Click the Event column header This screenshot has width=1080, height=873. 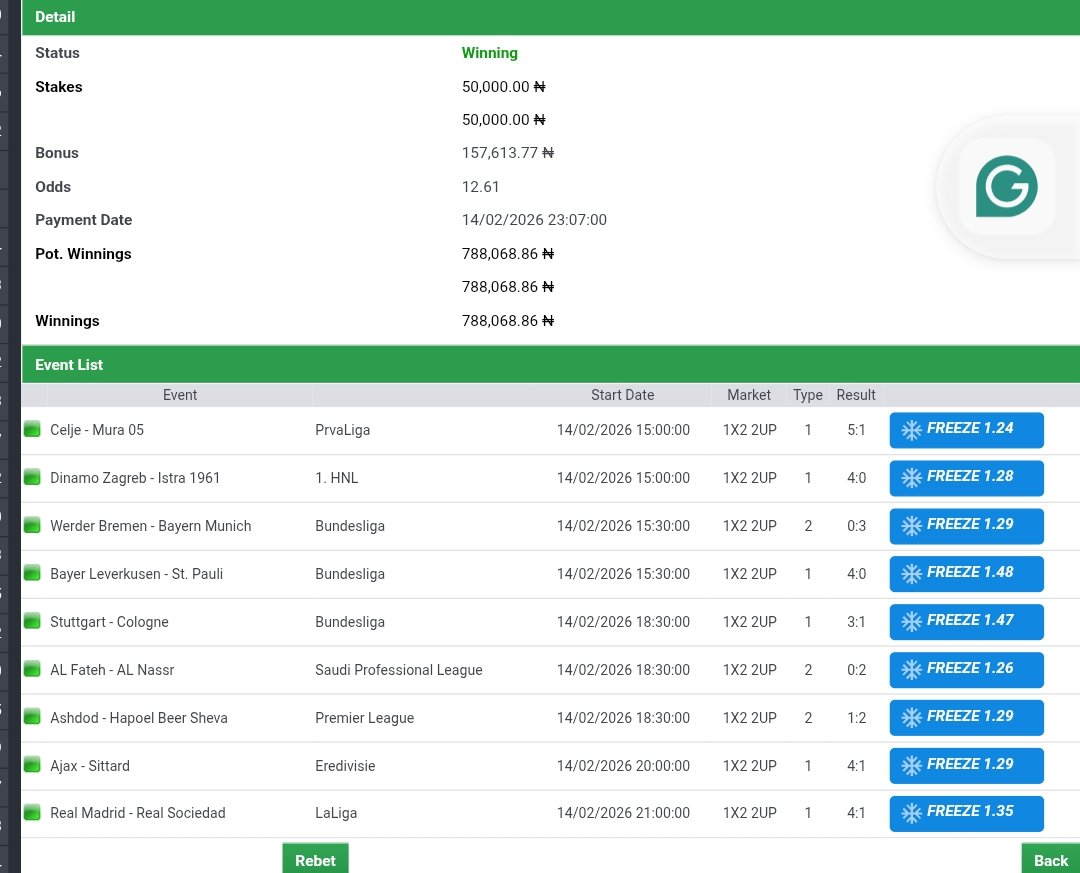click(x=179, y=395)
